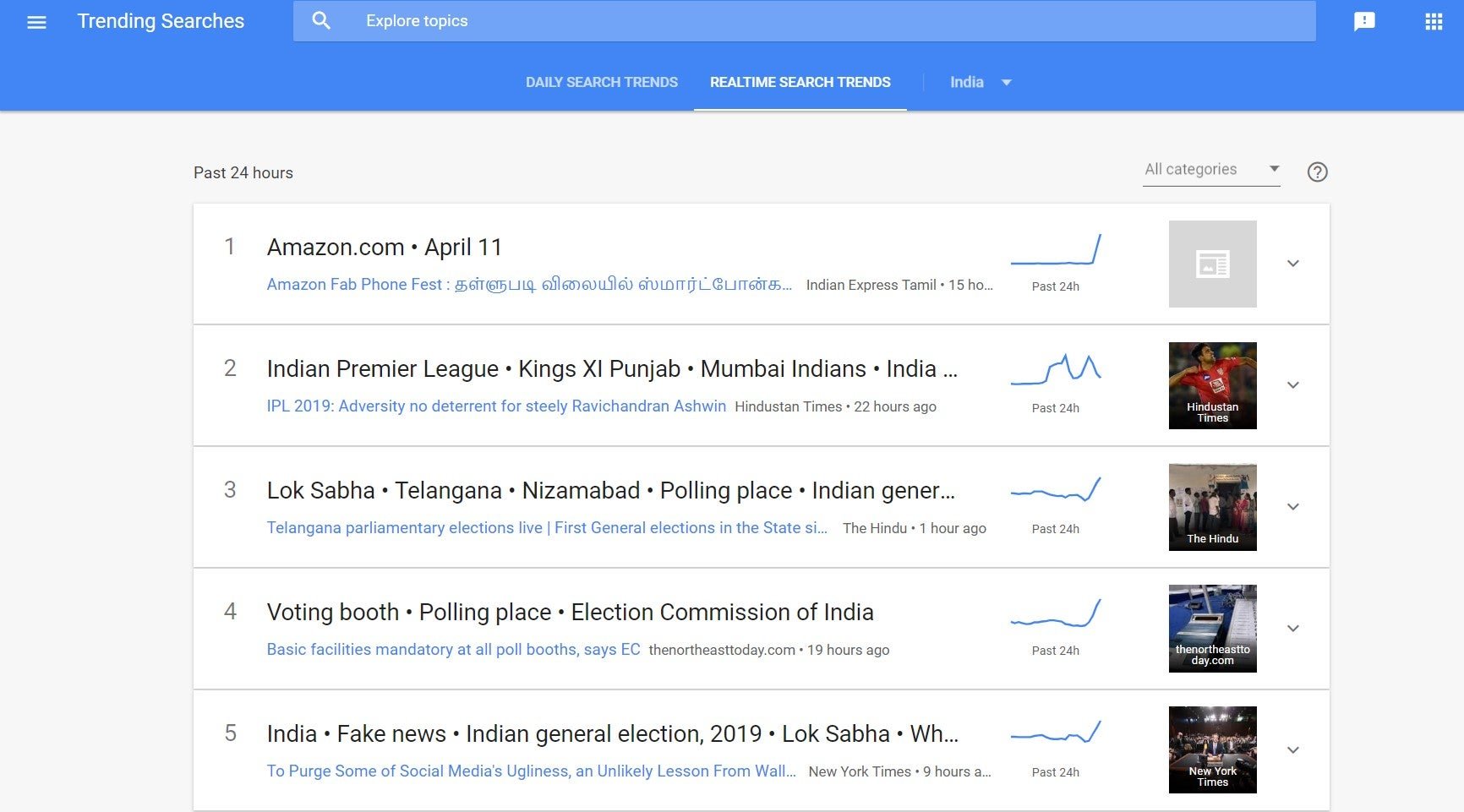Viewport: 1464px width, 812px height.
Task: Open the Google apps grid
Action: 1434,22
